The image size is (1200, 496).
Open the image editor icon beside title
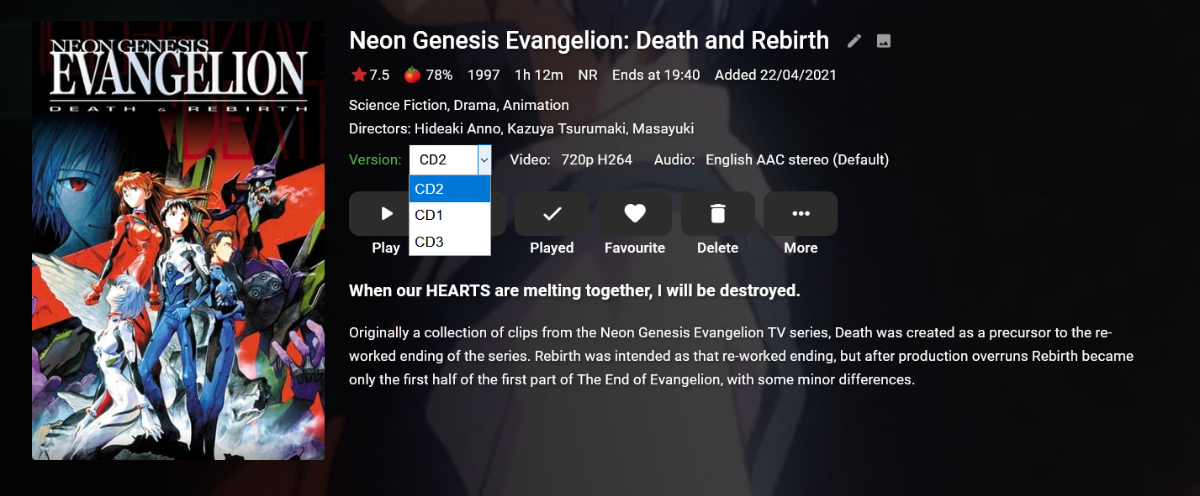883,41
